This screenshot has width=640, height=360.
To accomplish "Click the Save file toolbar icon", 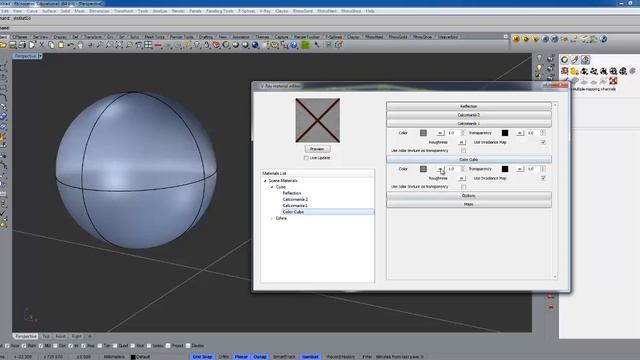I will (x=13, y=45).
